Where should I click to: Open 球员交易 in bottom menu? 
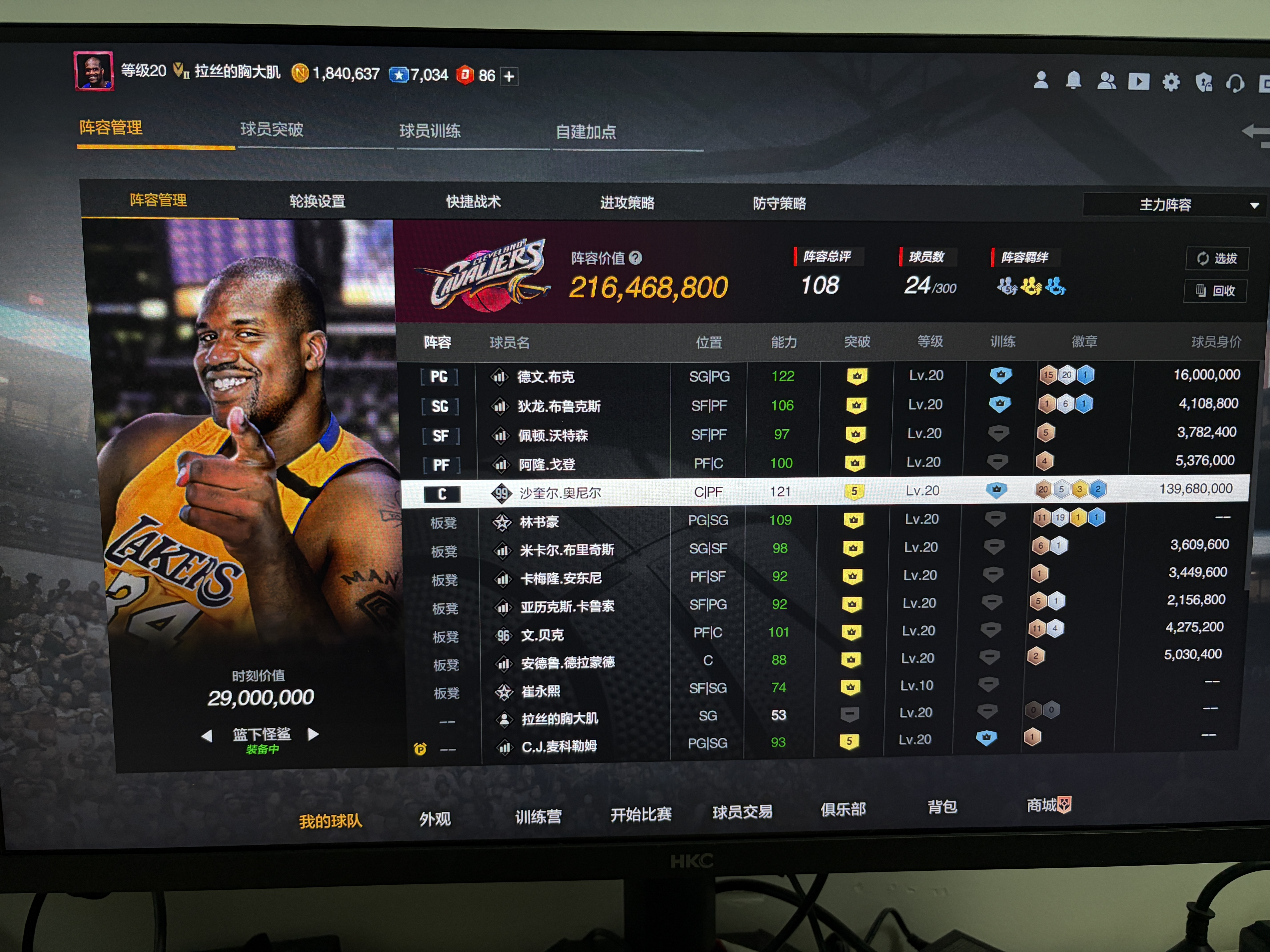tap(742, 812)
